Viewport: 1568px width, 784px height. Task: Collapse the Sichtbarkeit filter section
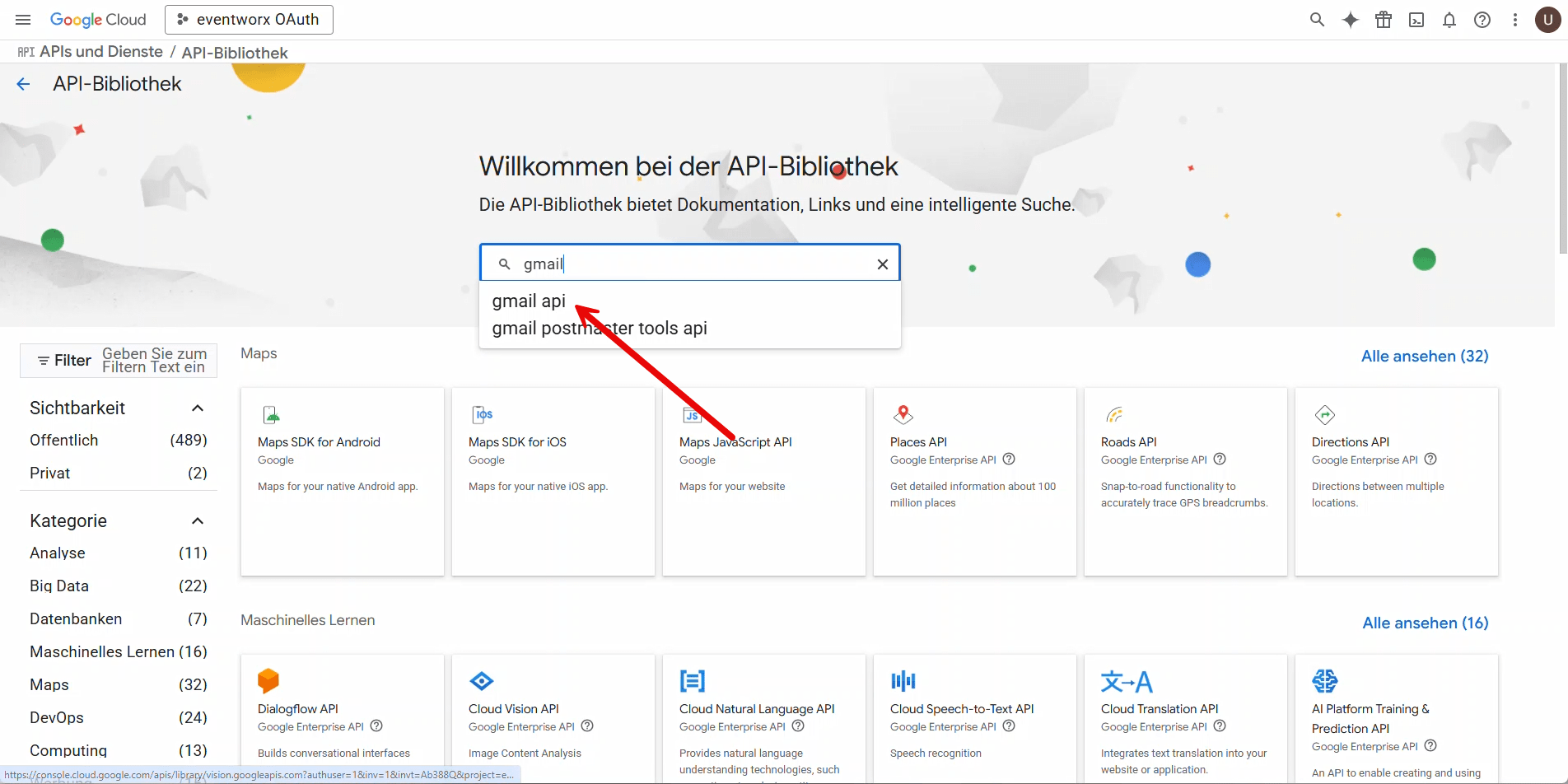point(198,408)
